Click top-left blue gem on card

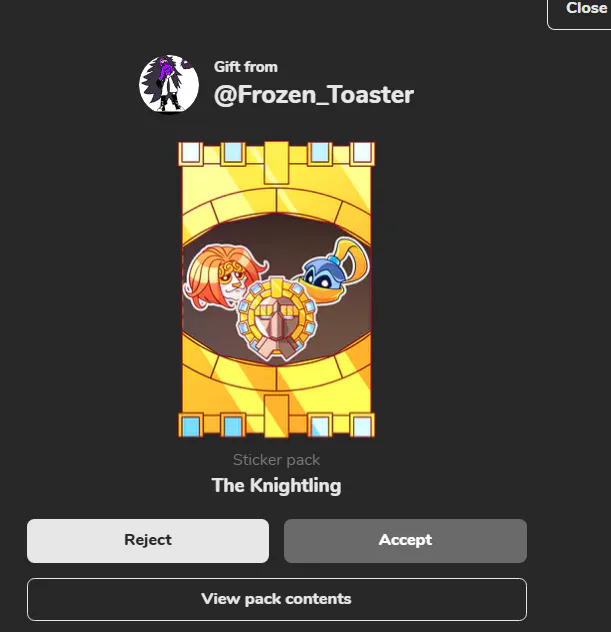(191, 152)
